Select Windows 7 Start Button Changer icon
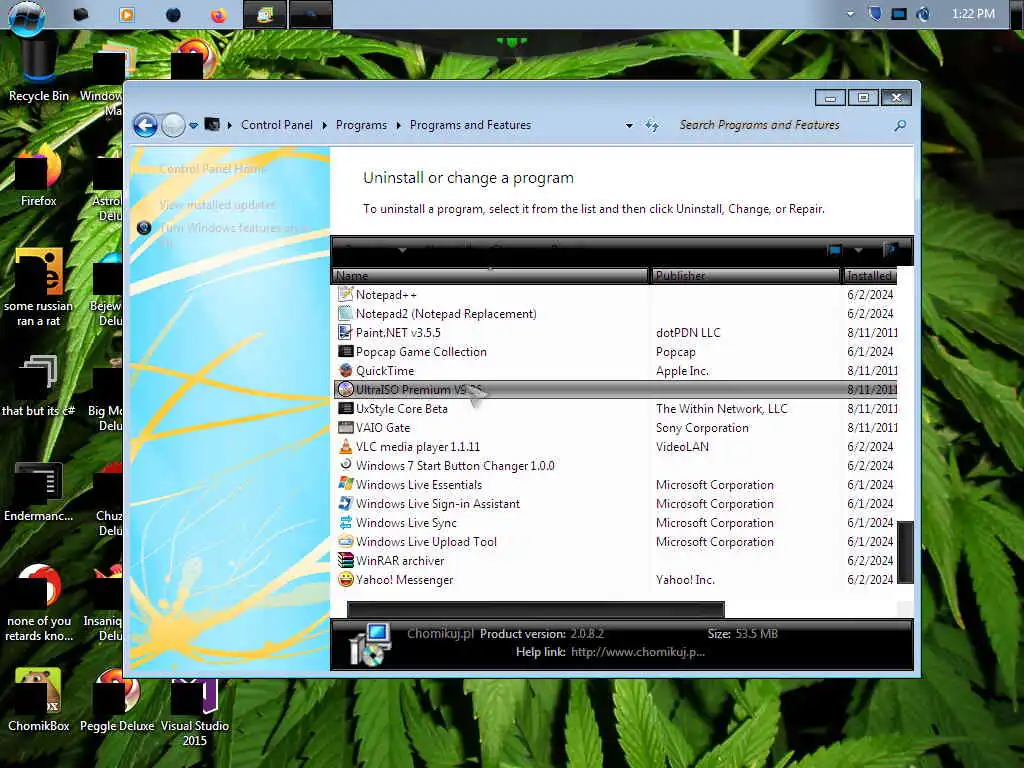The width and height of the screenshot is (1024, 768). pos(345,465)
